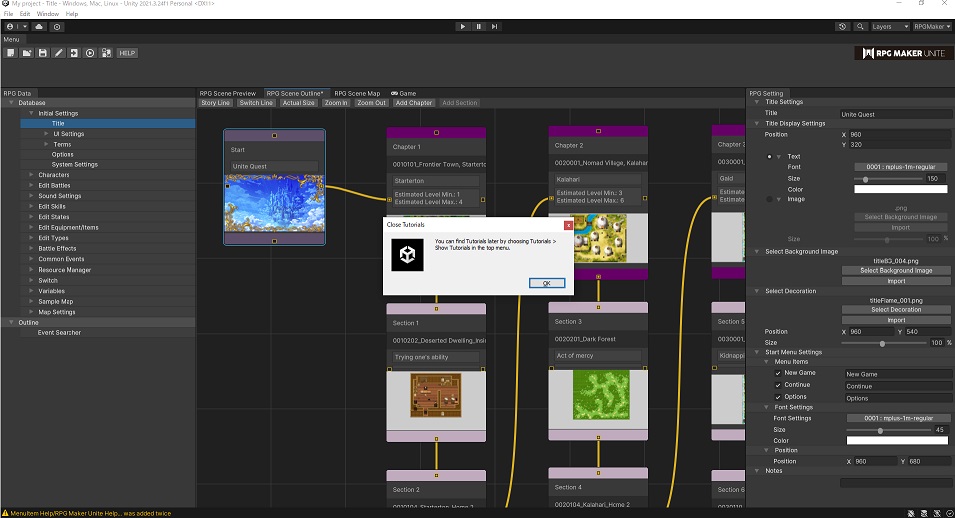Click the circled play test icon

point(90,53)
